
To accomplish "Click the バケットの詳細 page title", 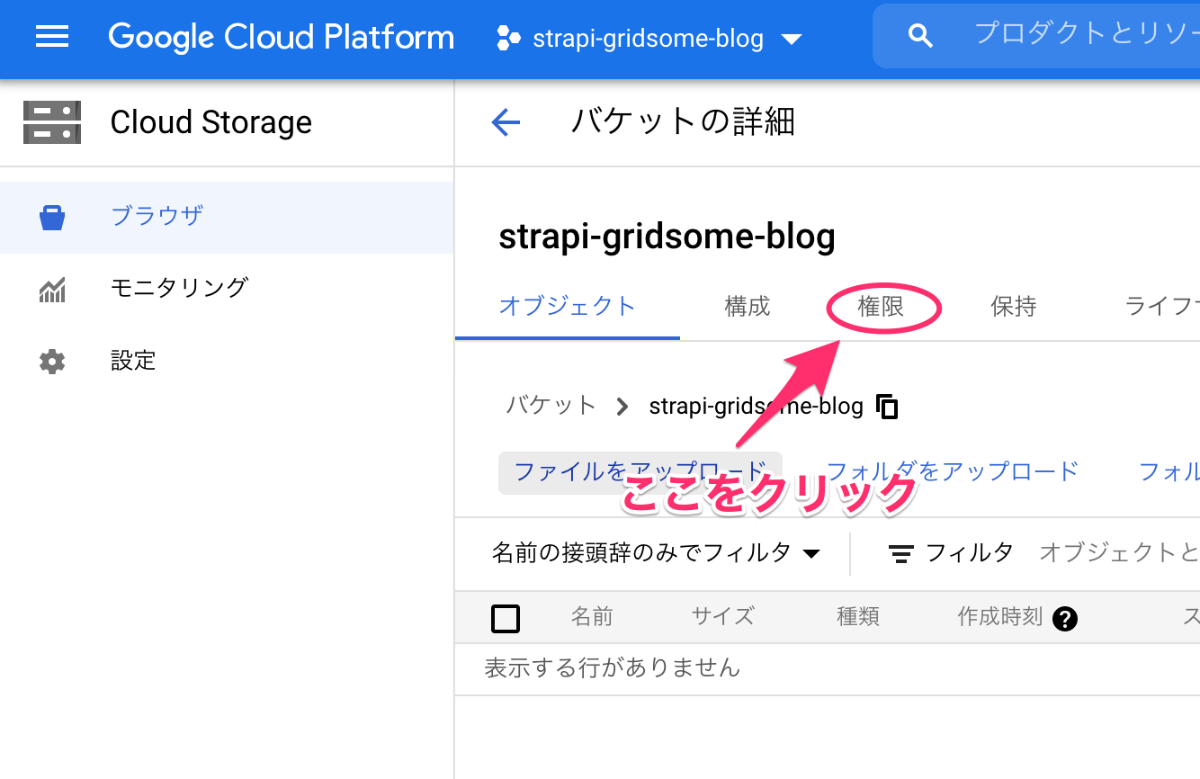I will (x=683, y=122).
